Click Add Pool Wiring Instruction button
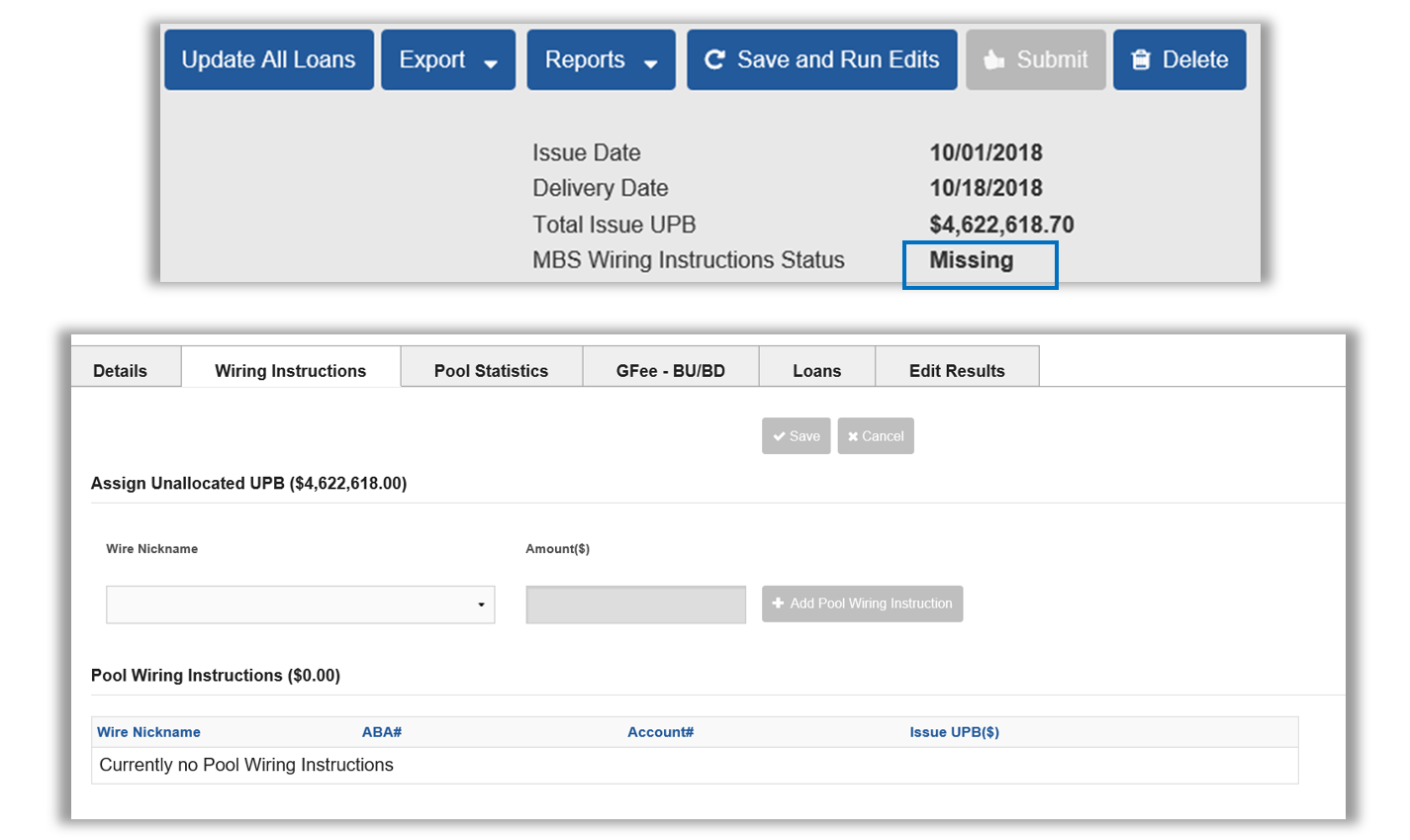 pos(862,604)
